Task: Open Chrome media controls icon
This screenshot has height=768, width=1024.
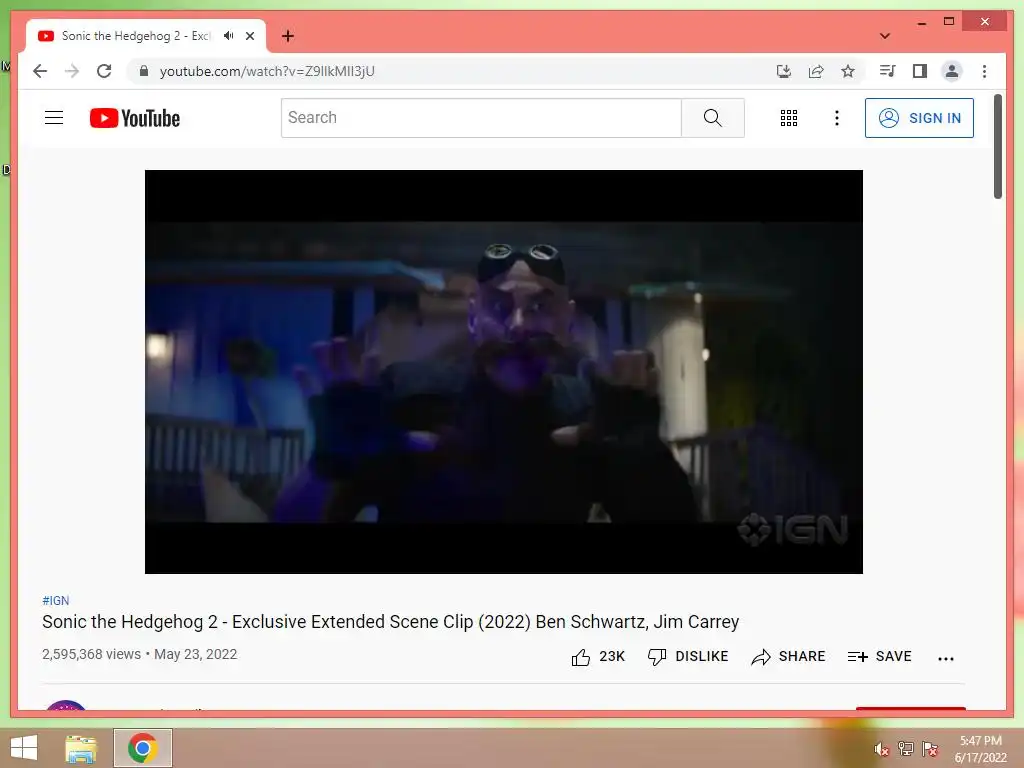Action: (888, 71)
